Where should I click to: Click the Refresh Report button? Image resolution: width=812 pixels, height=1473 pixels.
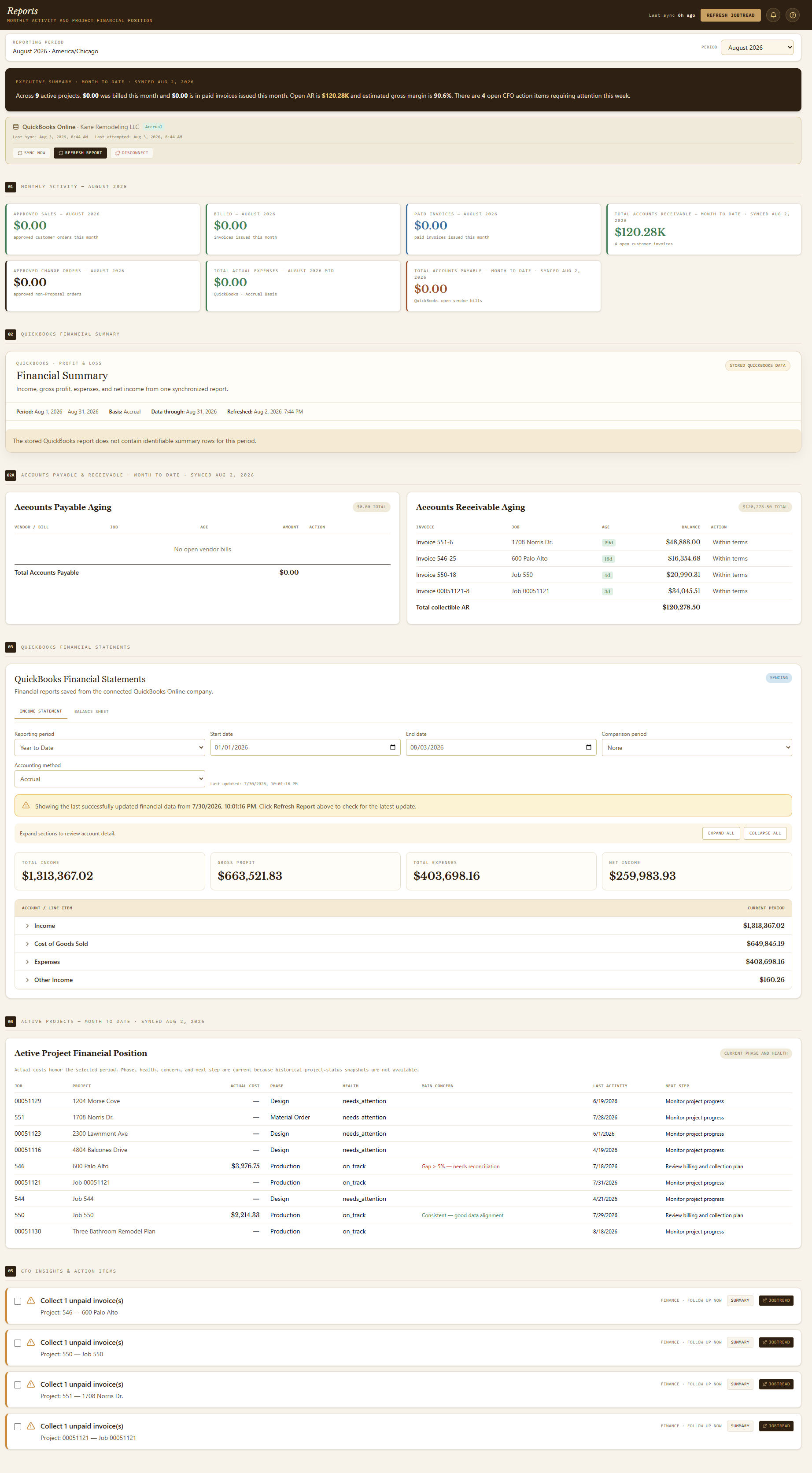point(80,153)
